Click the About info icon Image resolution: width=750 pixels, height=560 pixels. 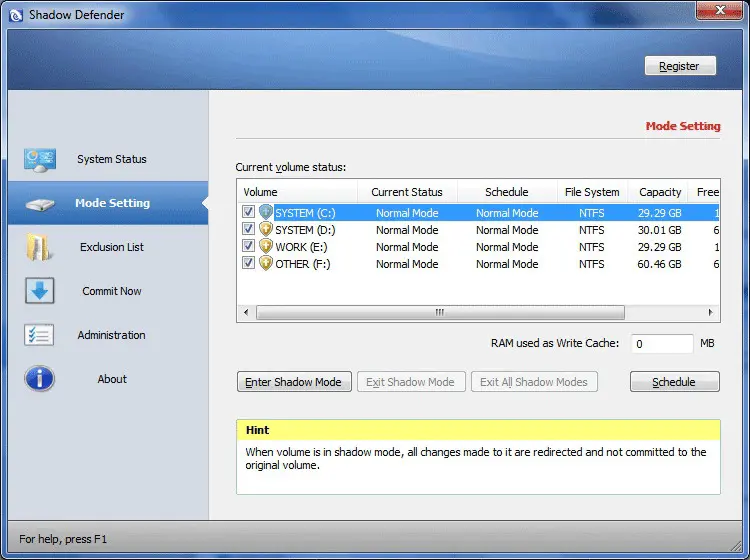pos(39,379)
